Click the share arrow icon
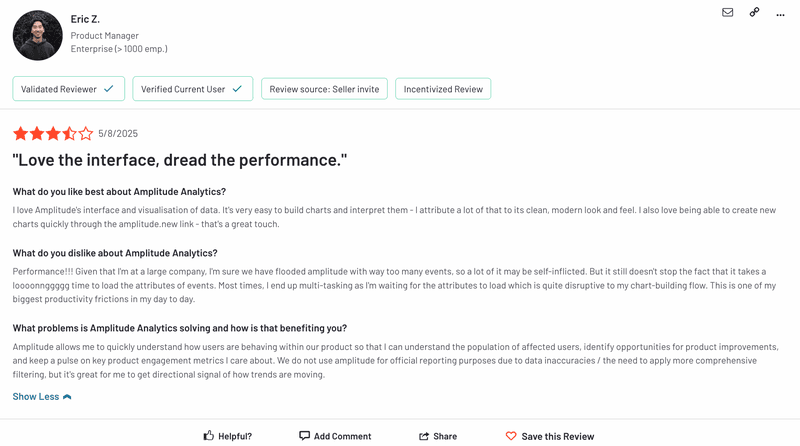 click(x=424, y=436)
